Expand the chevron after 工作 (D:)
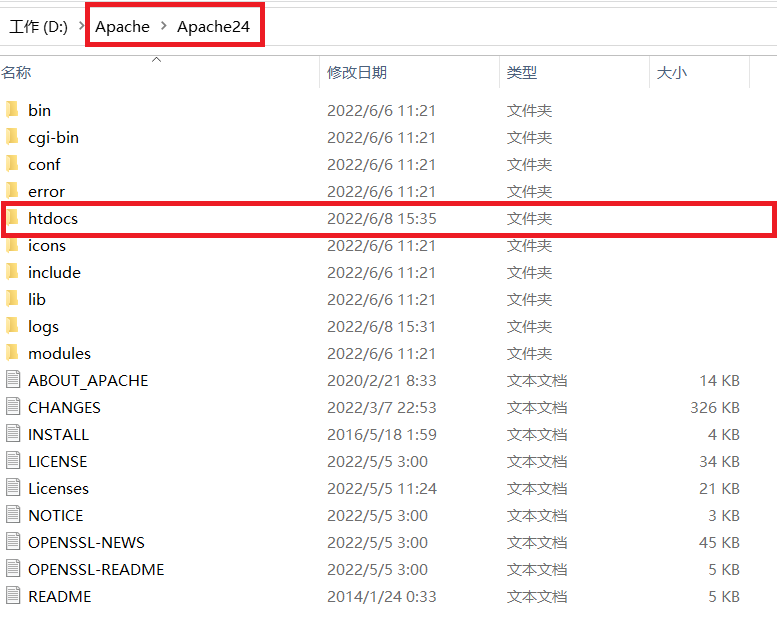The height and width of the screenshot is (635, 777). (81, 26)
